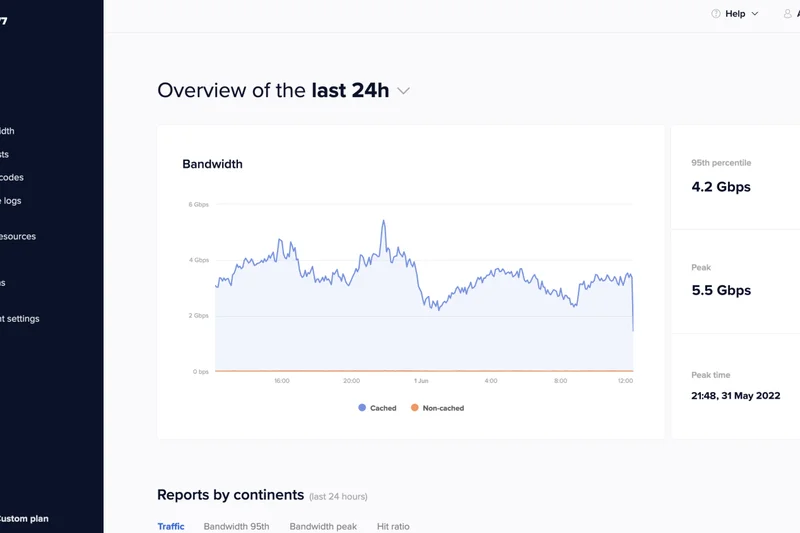Switch to the Bandwidth 95th tab
800x533 pixels.
click(236, 526)
